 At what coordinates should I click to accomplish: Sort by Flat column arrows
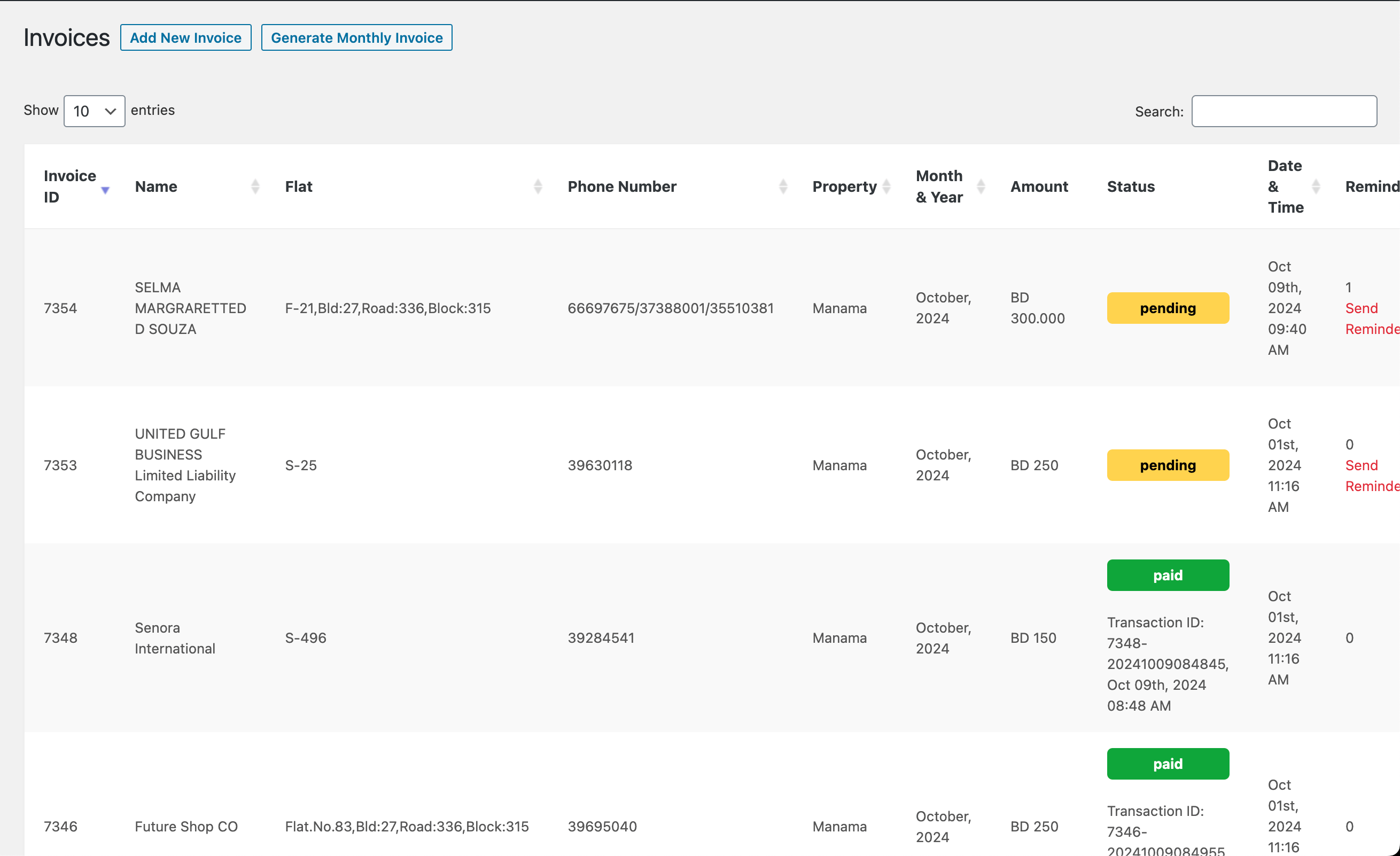coord(538,186)
